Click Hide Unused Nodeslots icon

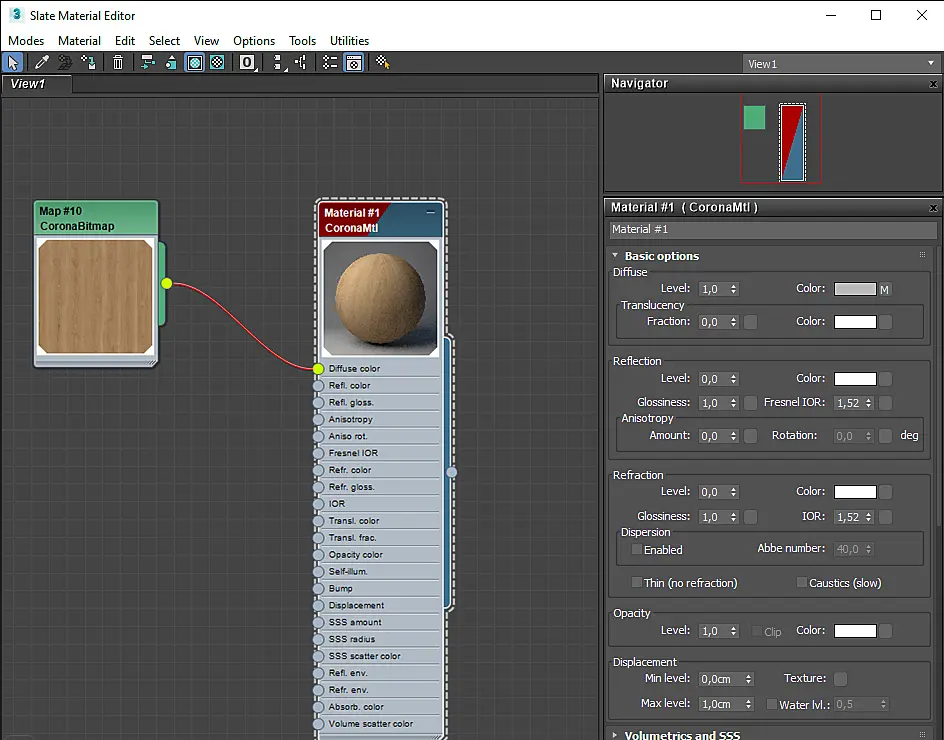171,62
